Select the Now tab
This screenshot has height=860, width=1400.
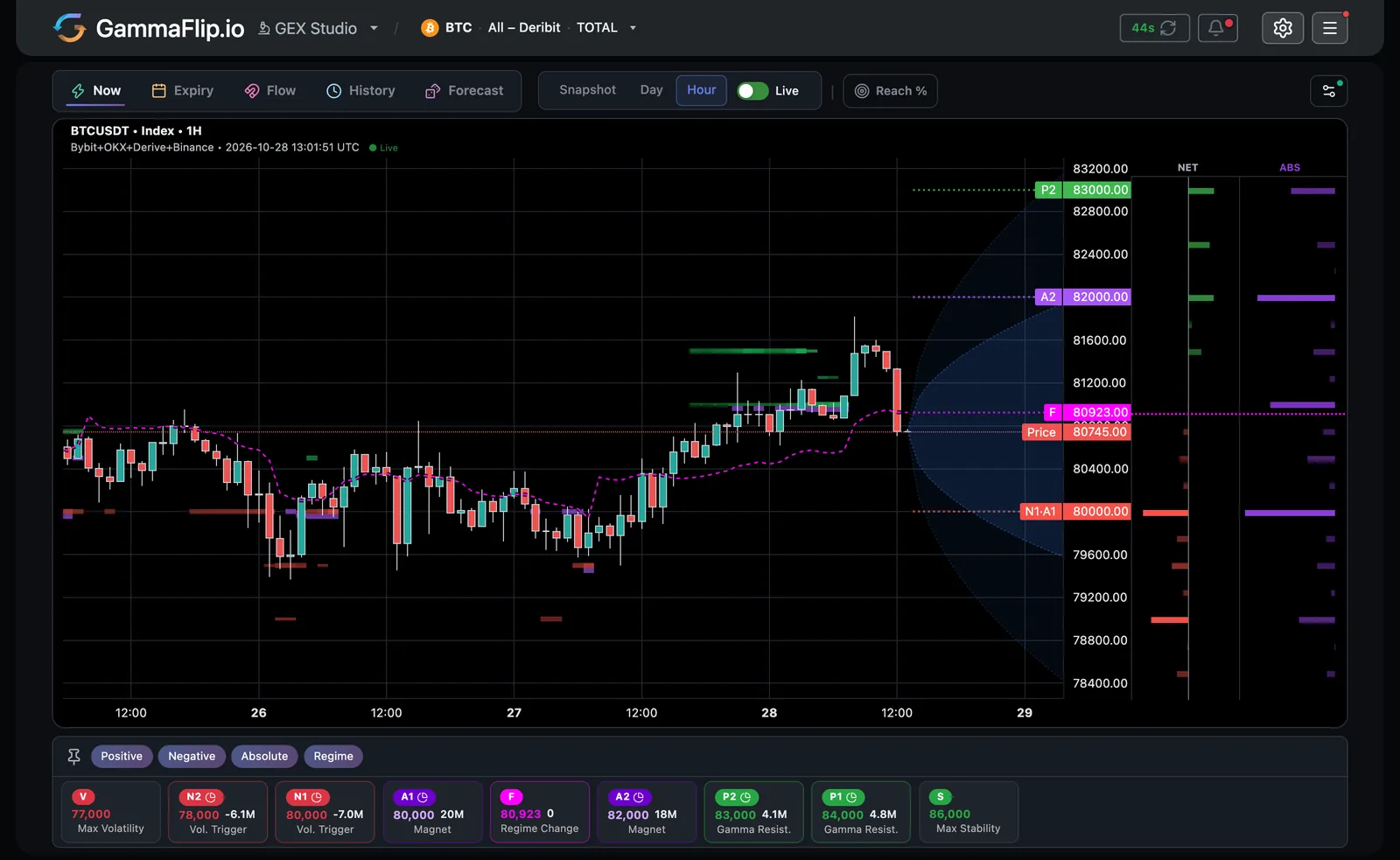point(96,91)
